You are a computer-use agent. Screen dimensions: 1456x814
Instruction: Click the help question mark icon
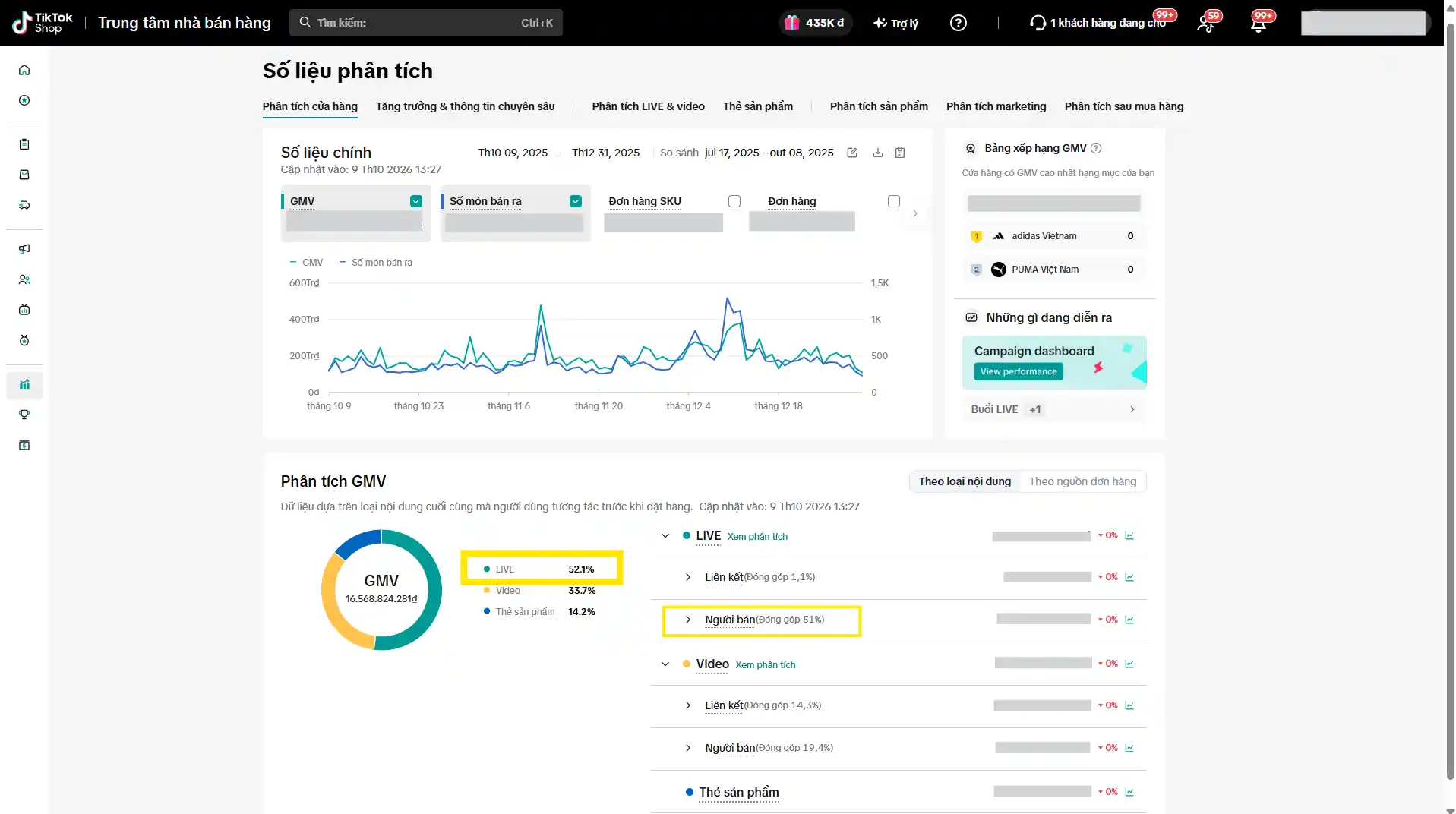[x=959, y=23]
